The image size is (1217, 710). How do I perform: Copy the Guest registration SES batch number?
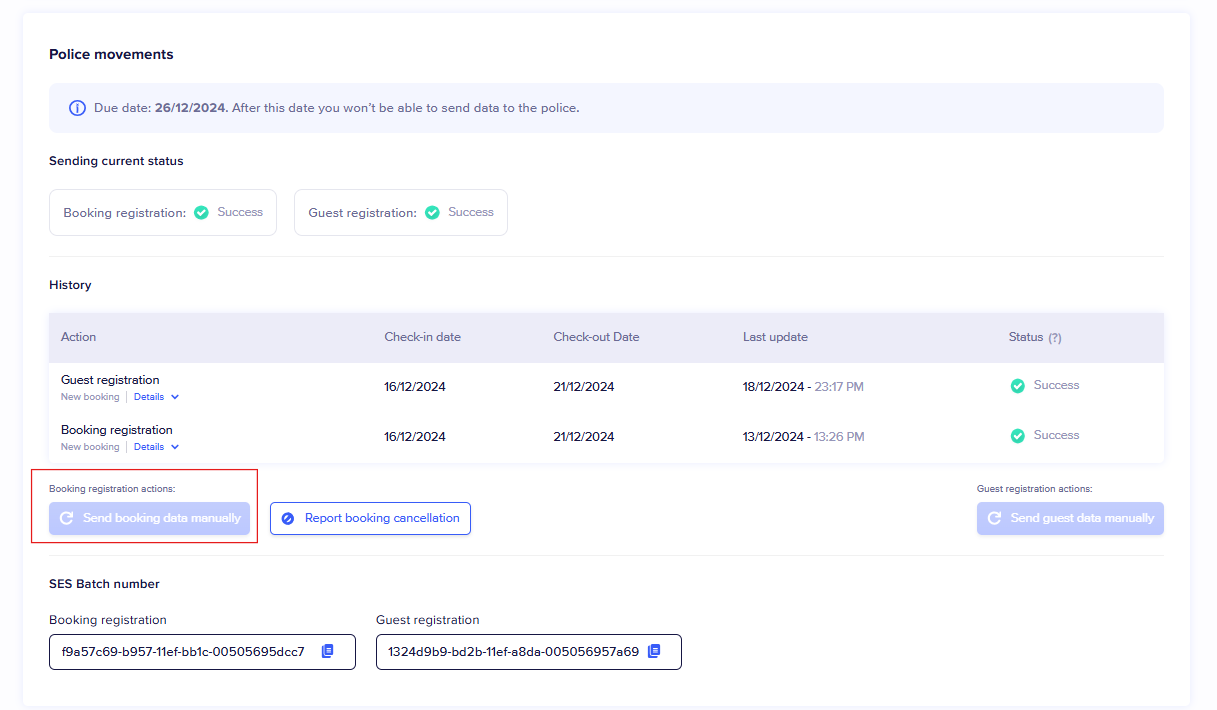(x=654, y=651)
